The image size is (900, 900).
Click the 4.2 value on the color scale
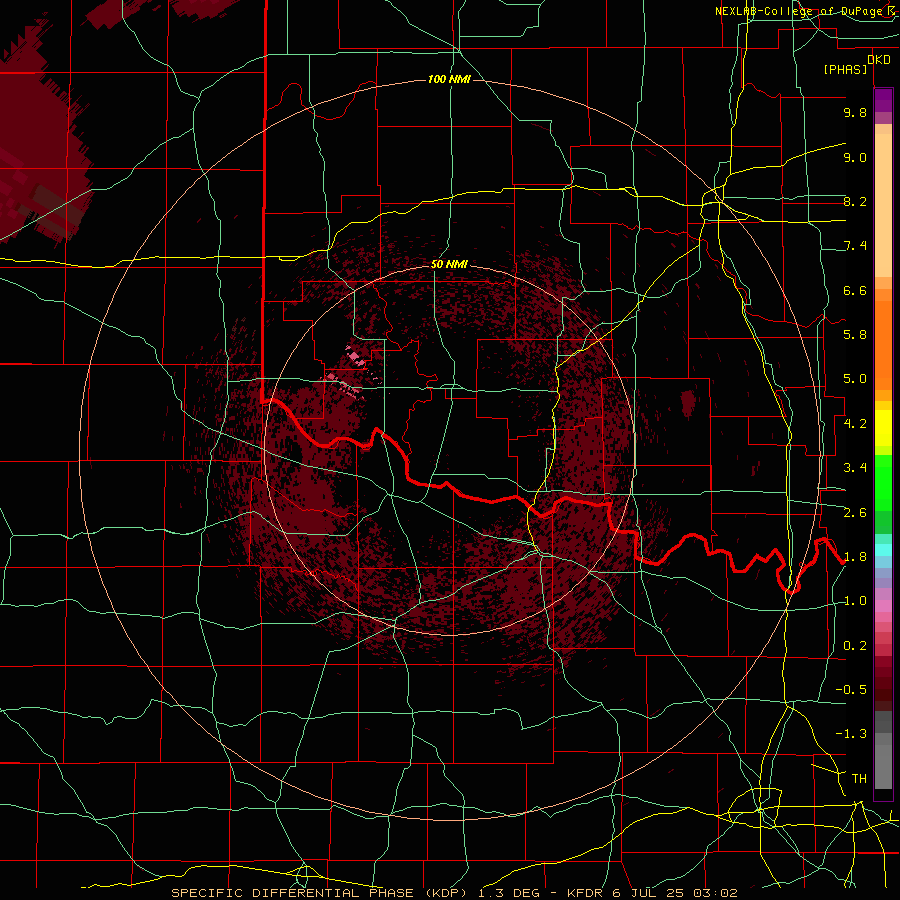click(x=855, y=424)
